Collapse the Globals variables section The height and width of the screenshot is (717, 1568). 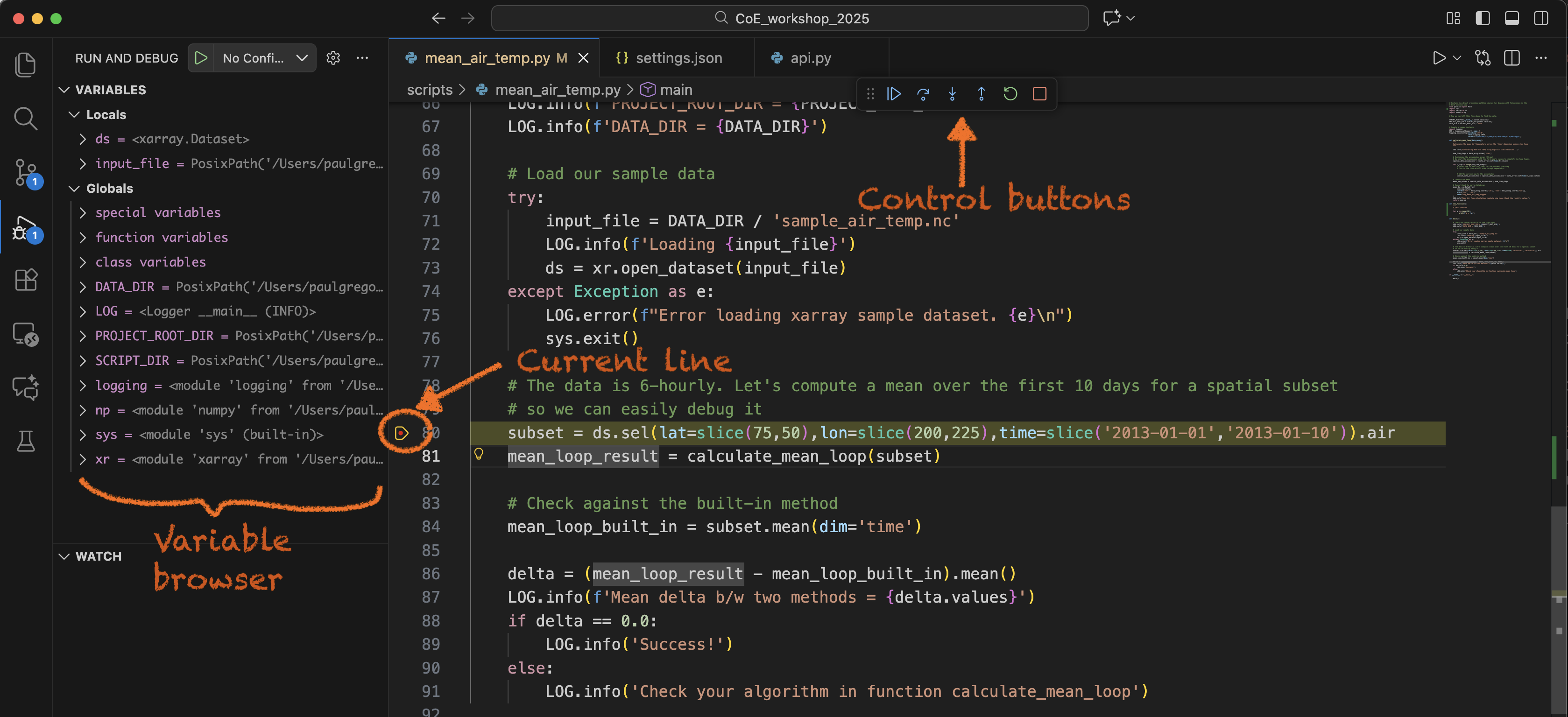coord(74,189)
